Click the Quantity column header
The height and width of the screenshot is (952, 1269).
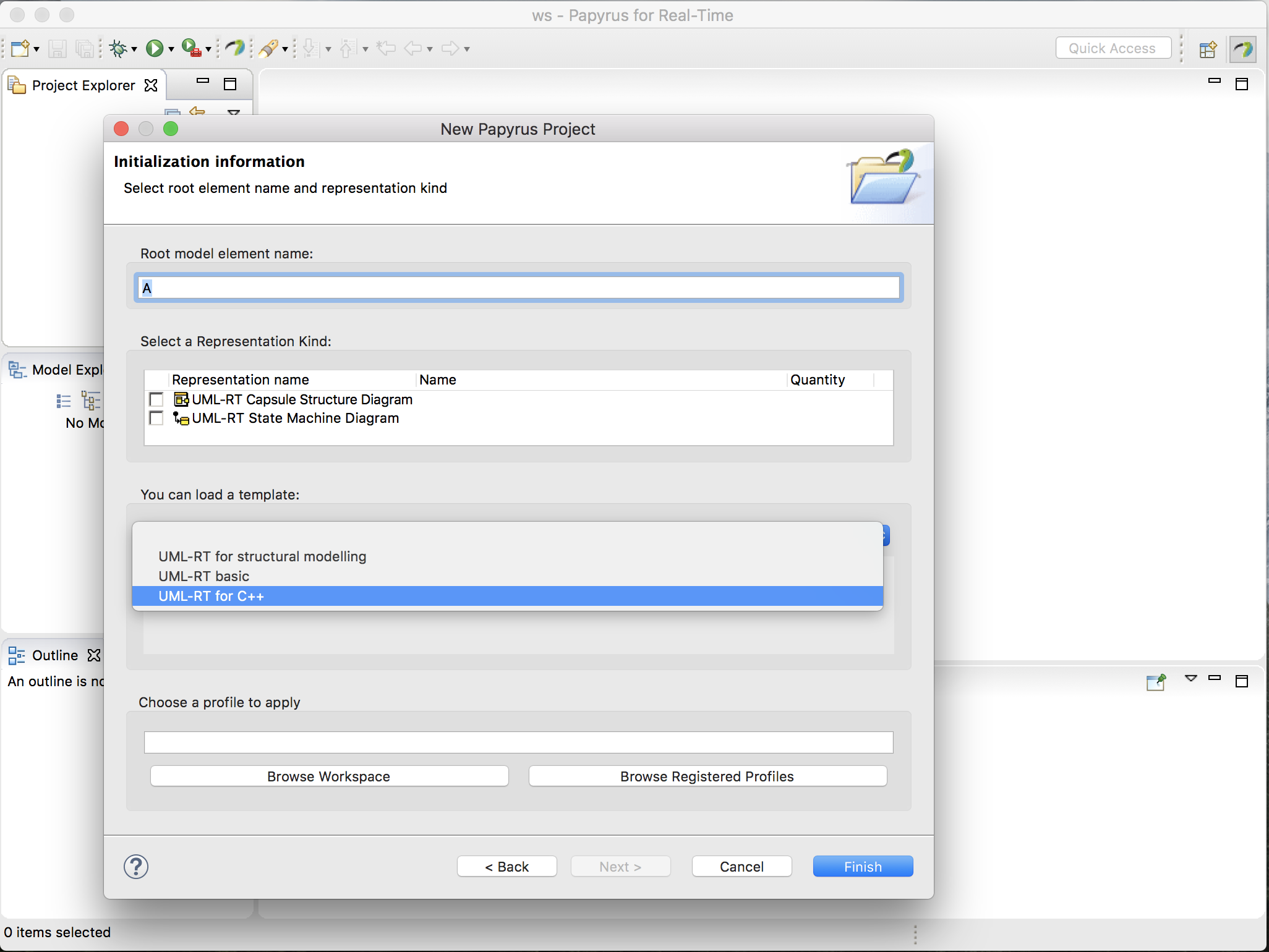click(x=831, y=380)
